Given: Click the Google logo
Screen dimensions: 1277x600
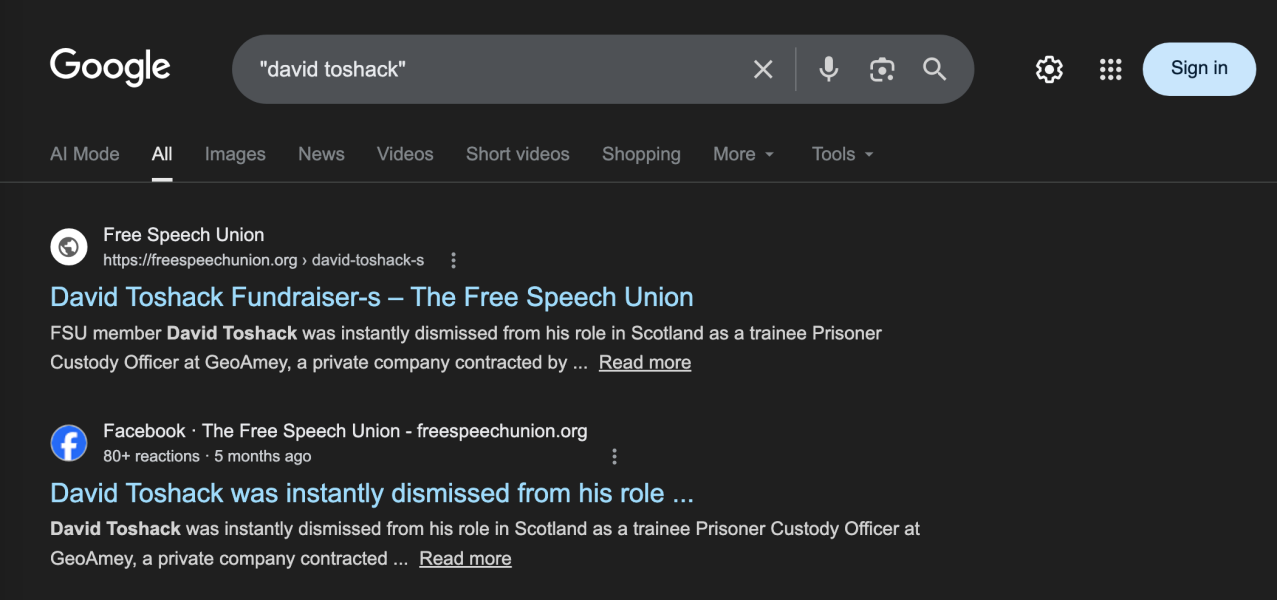Looking at the screenshot, I should point(110,68).
